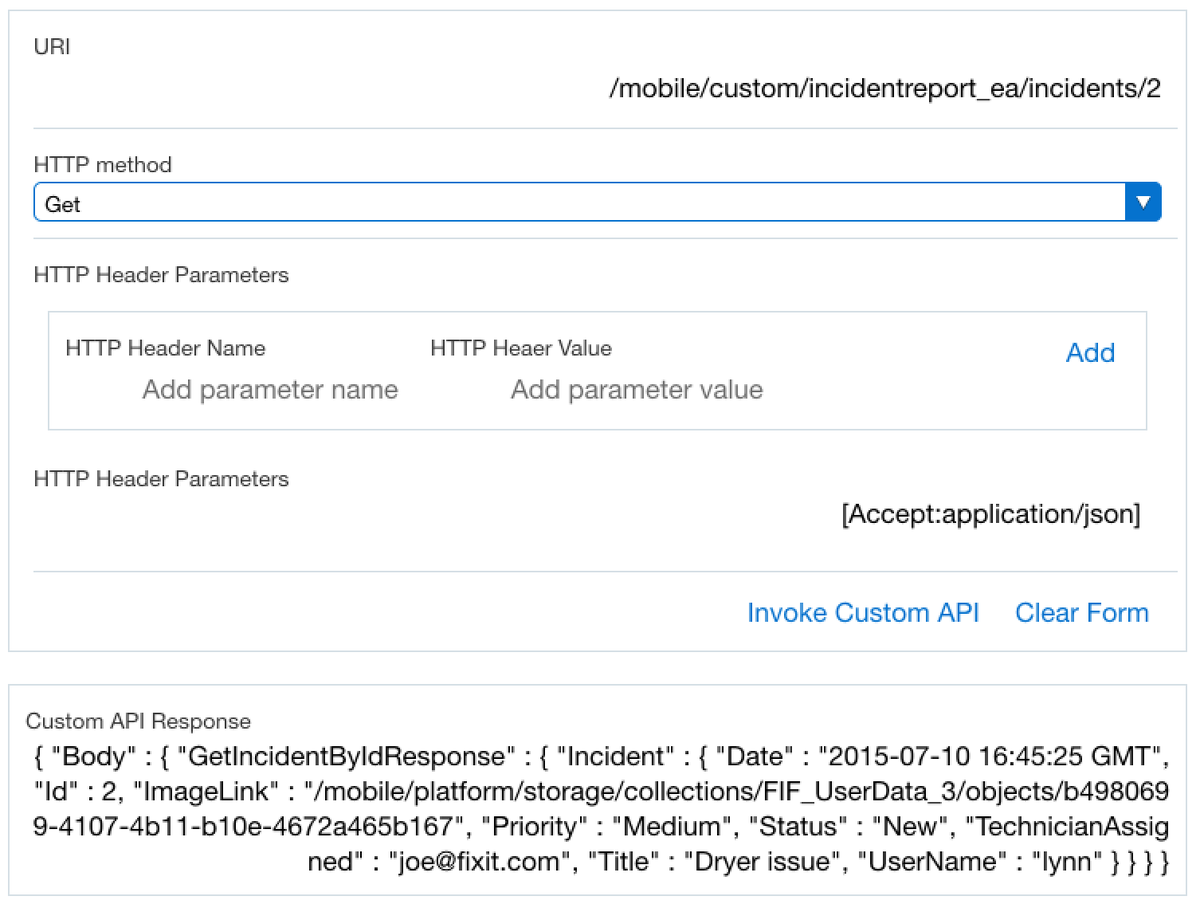Image resolution: width=1200 pixels, height=904 pixels.
Task: Click the blue dropdown arrow for HTTP method
Action: (x=1142, y=202)
